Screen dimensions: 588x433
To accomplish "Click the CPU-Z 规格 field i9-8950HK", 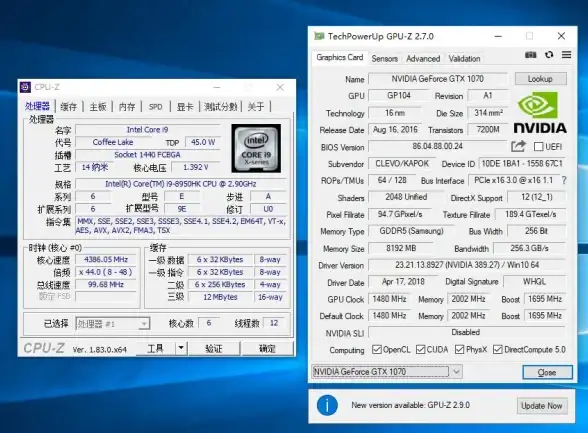I will tap(181, 184).
